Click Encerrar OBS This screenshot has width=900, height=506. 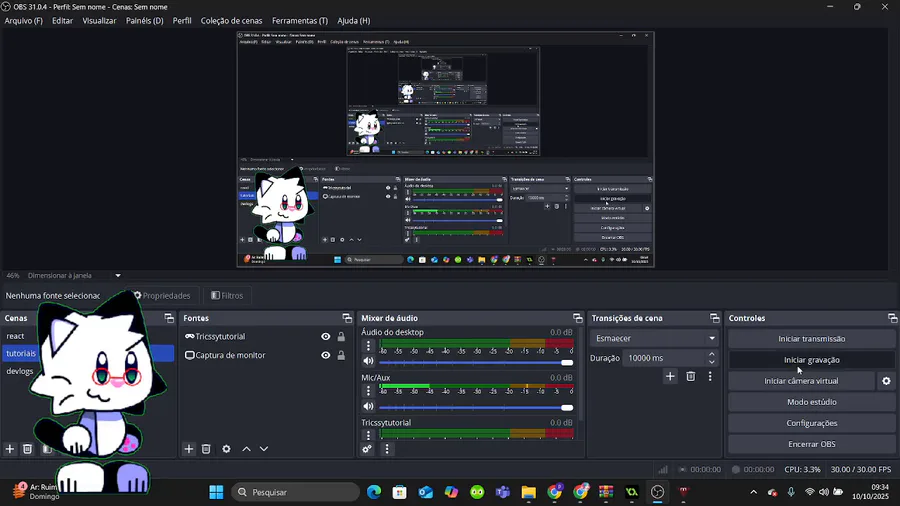tap(812, 444)
